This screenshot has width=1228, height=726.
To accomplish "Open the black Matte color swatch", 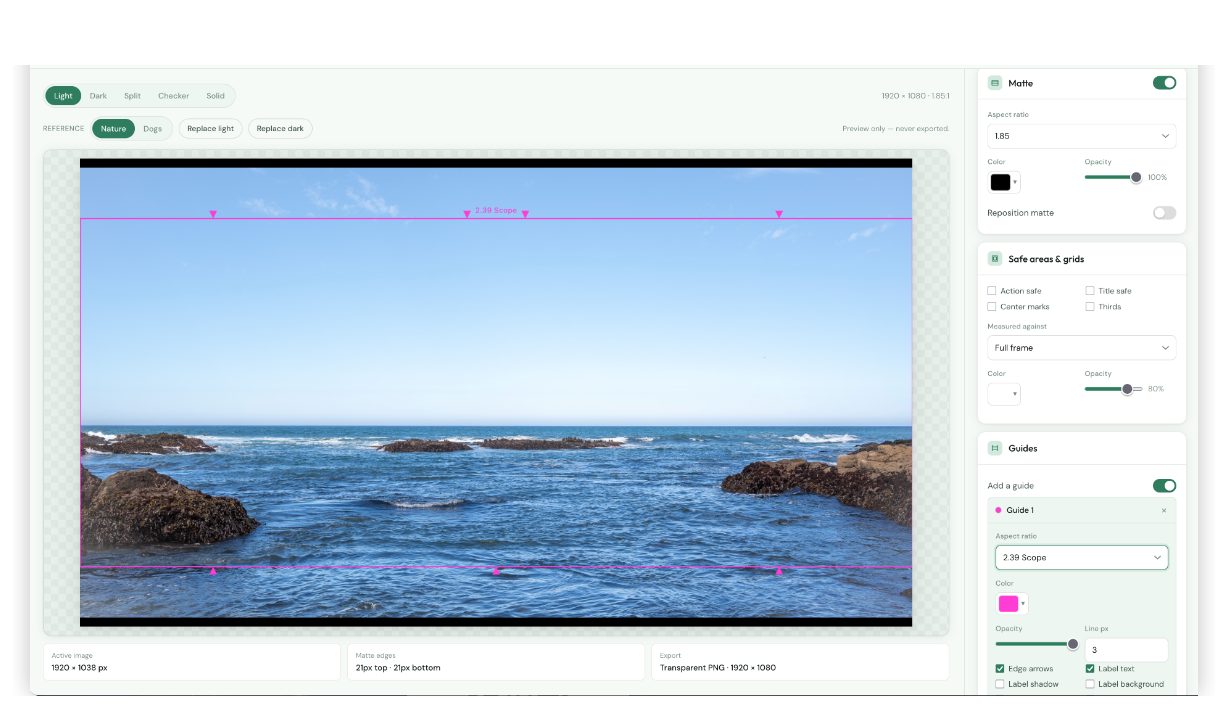I will click(1004, 182).
